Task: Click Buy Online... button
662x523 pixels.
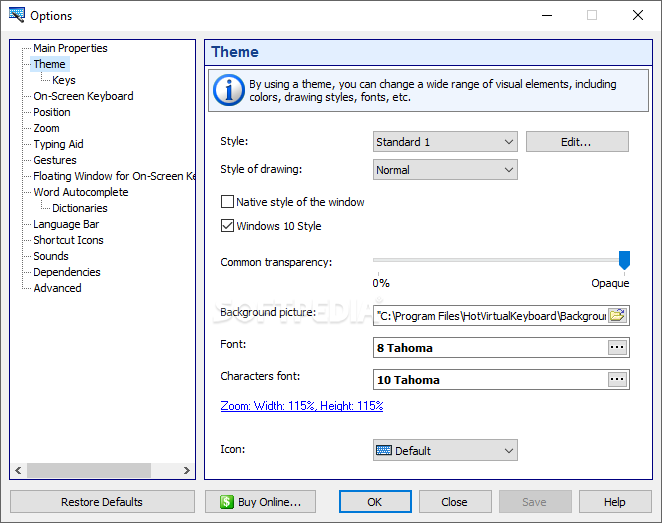Action: 260,501
